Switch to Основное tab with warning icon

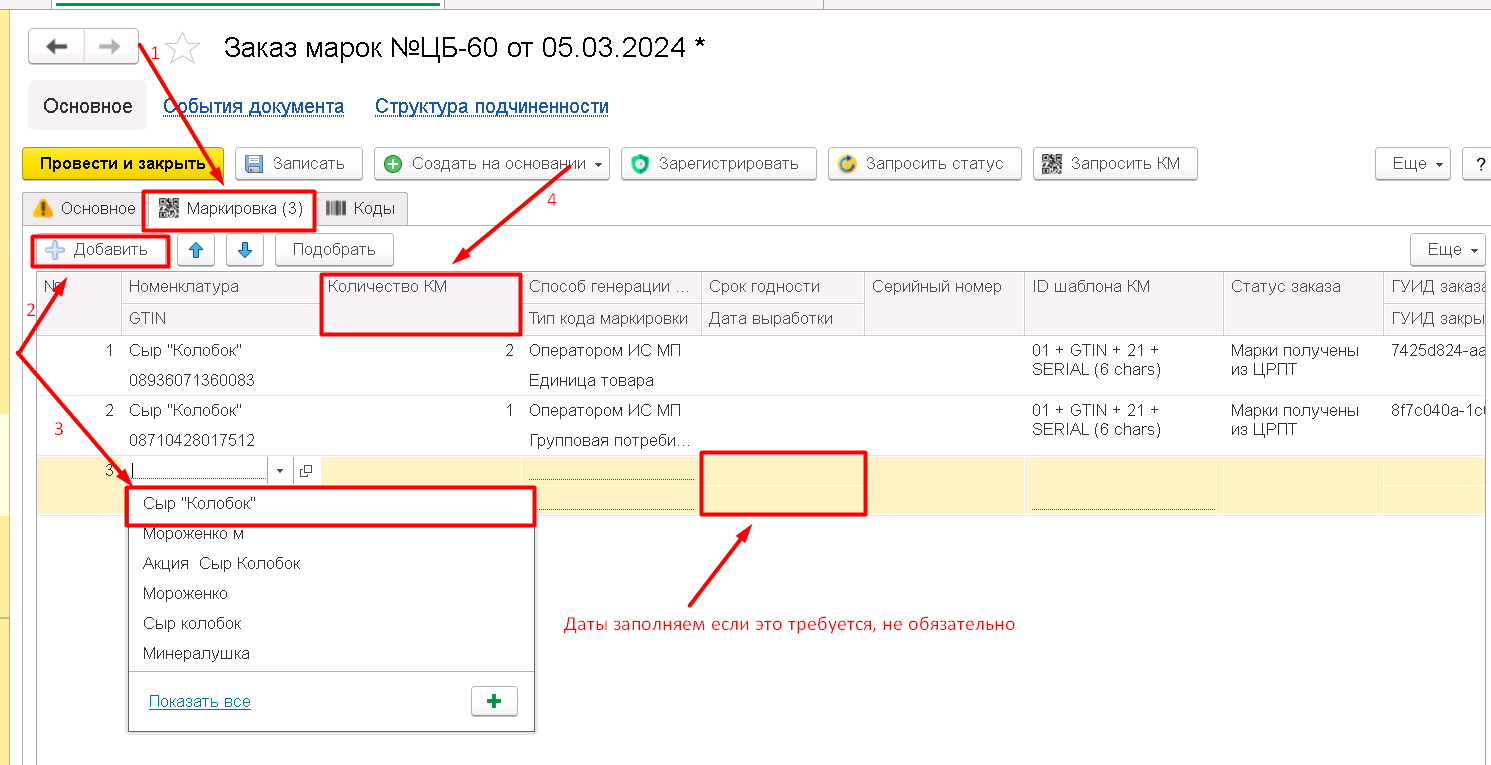click(84, 209)
